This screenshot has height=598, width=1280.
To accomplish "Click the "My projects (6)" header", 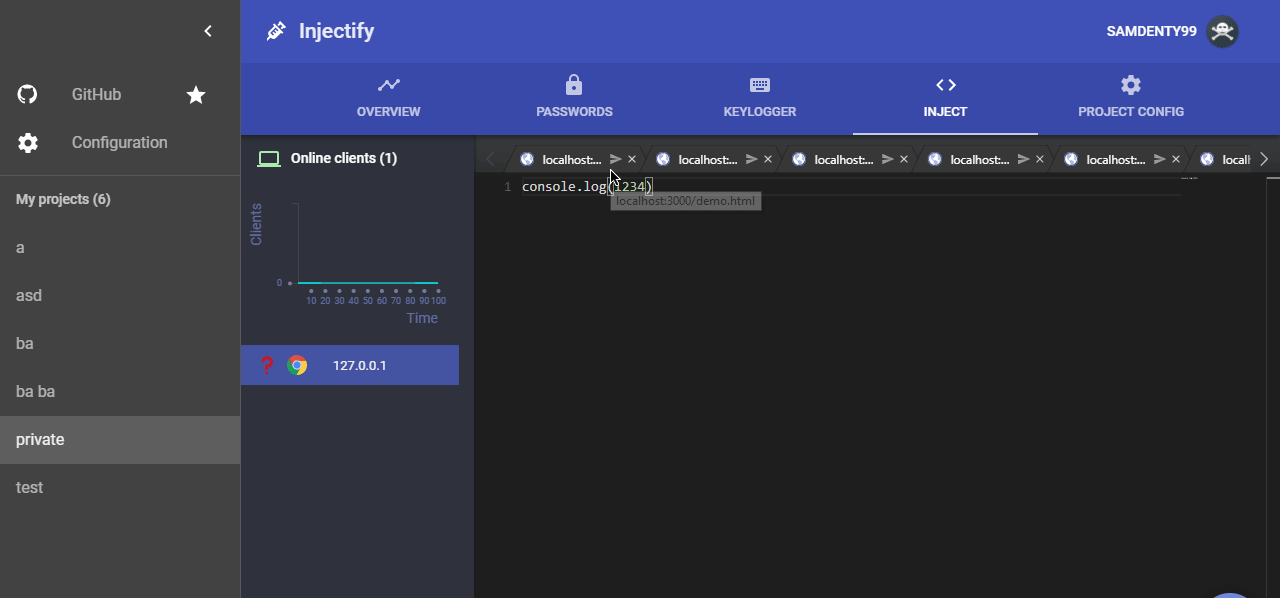I will coord(63,199).
